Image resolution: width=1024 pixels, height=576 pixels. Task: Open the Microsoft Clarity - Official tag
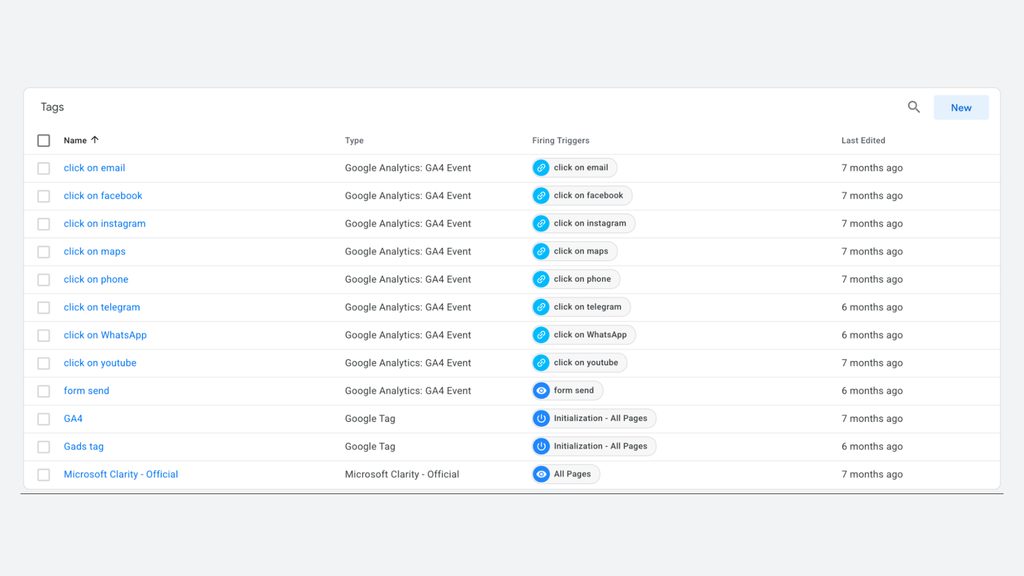(x=120, y=474)
